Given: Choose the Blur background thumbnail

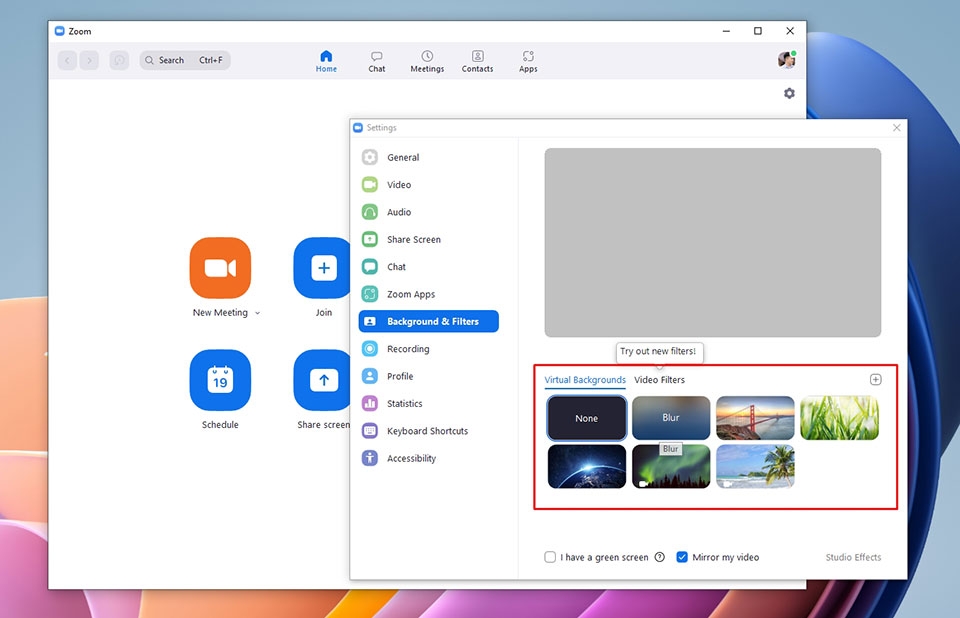Looking at the screenshot, I should pos(671,418).
